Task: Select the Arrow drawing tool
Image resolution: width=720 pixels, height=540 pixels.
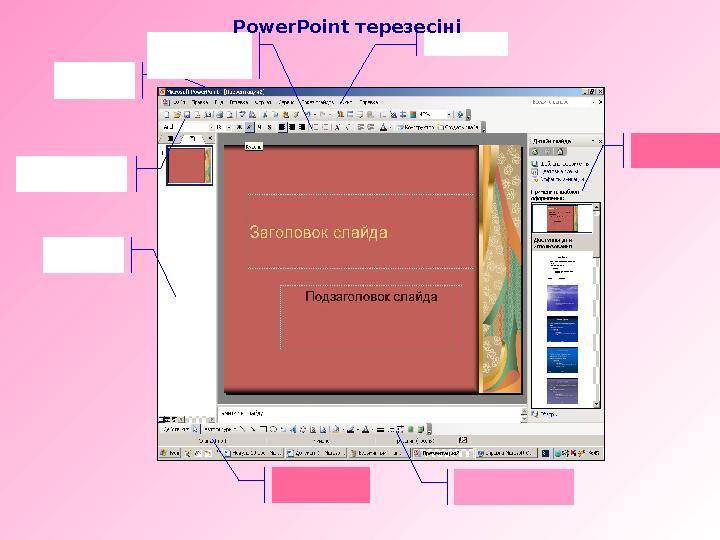Action: click(x=253, y=429)
